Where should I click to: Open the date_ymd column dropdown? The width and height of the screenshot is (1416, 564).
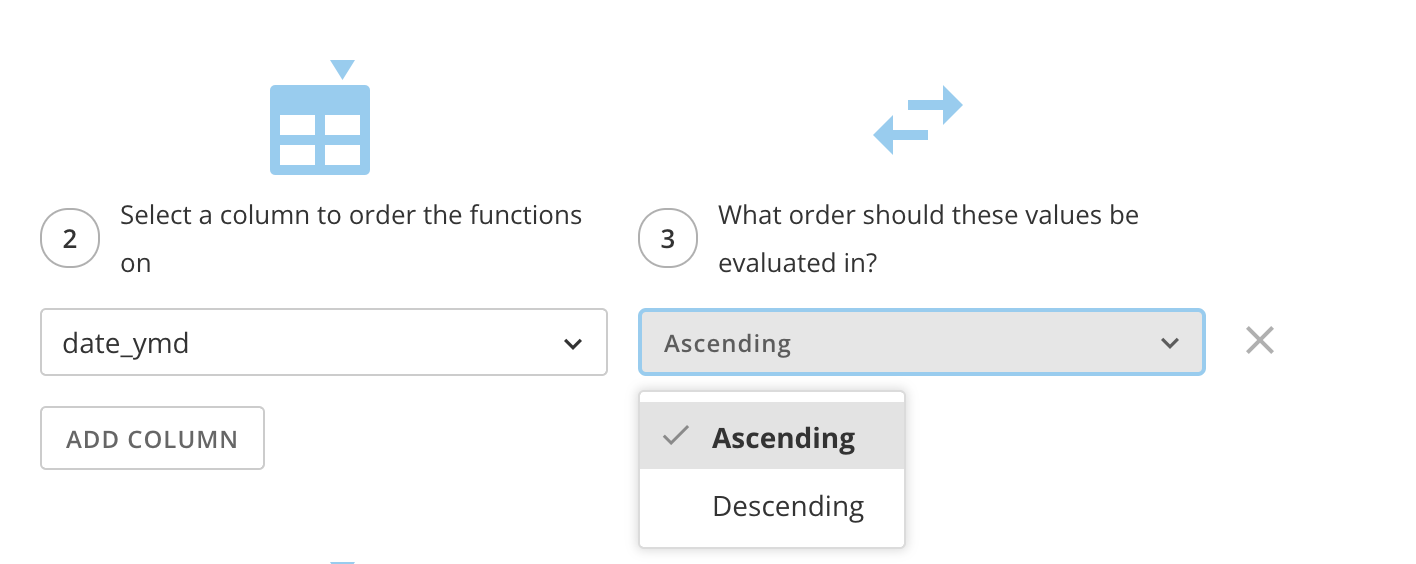[323, 343]
